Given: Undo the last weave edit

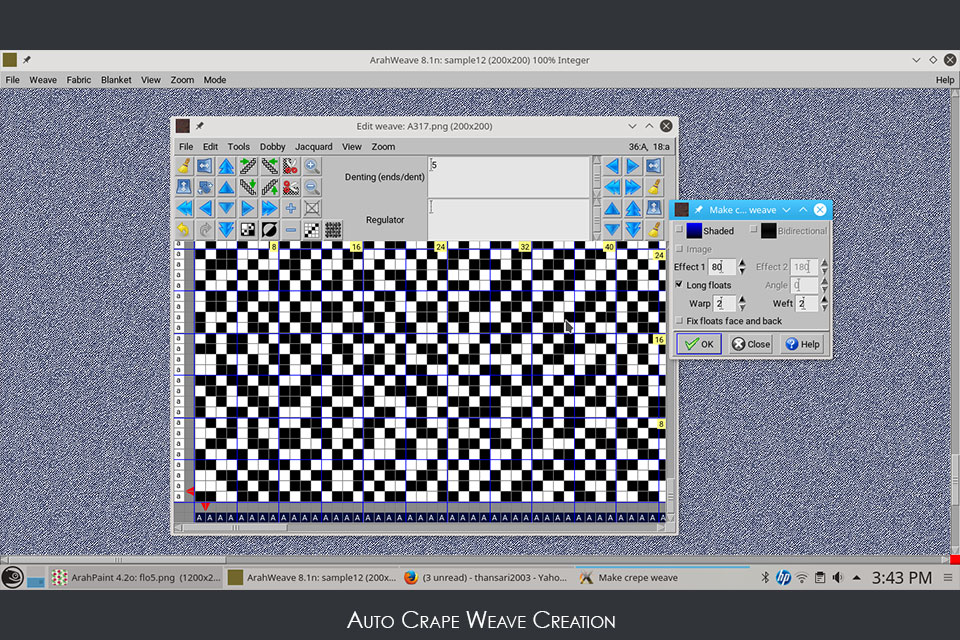Looking at the screenshot, I should coord(184,230).
